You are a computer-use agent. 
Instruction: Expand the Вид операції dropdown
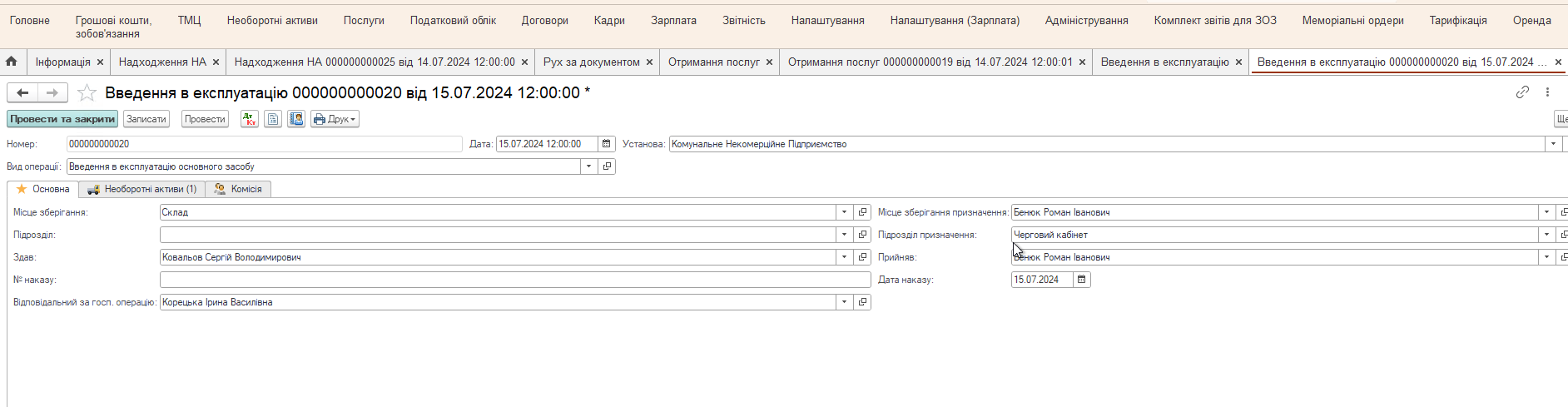(x=589, y=166)
